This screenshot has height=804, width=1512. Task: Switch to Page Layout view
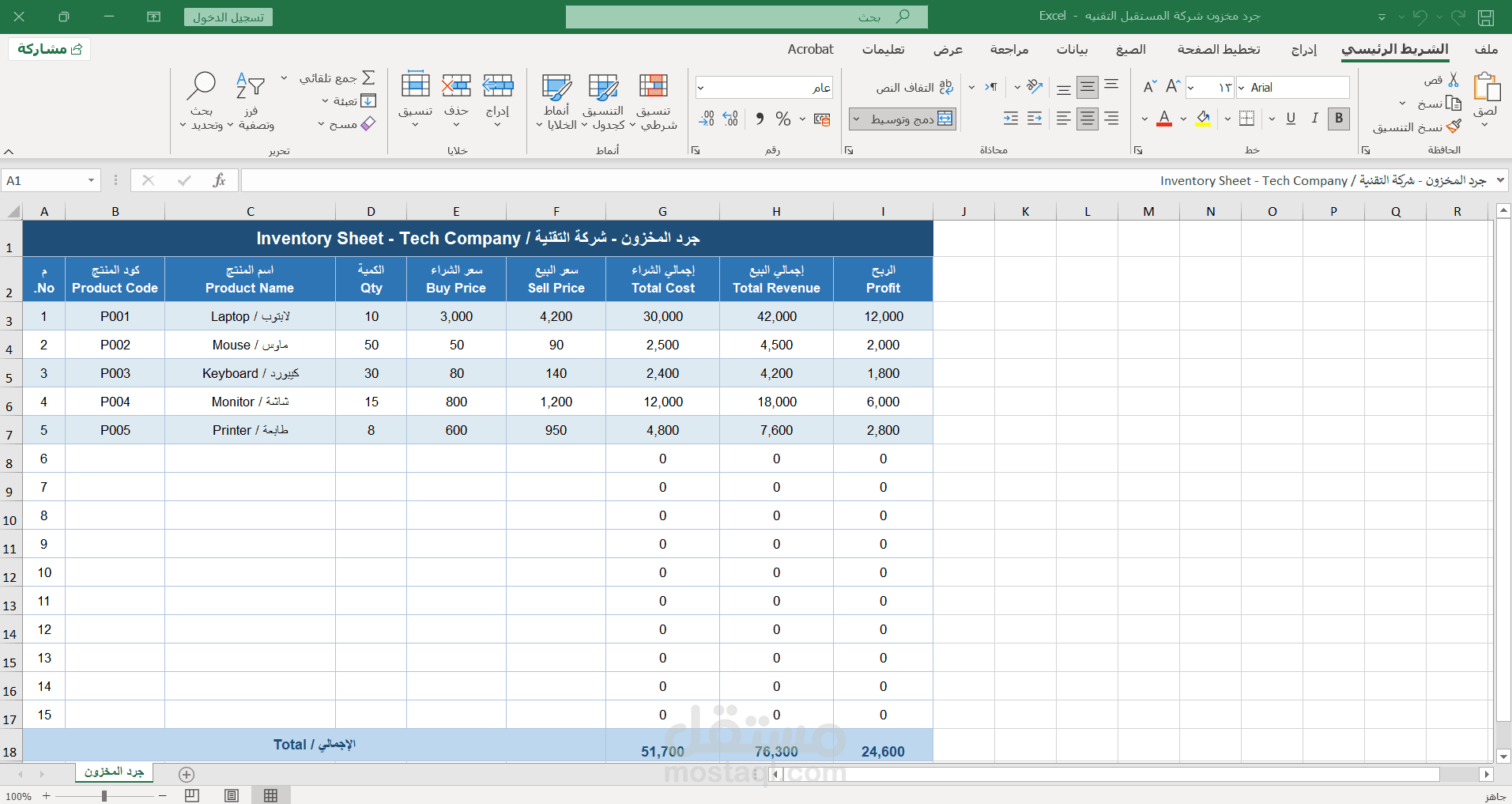(x=232, y=795)
